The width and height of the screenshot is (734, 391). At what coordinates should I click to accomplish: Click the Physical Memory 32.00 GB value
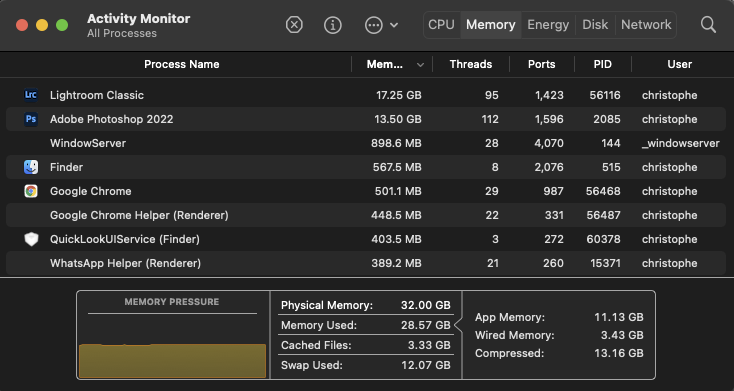coord(426,305)
